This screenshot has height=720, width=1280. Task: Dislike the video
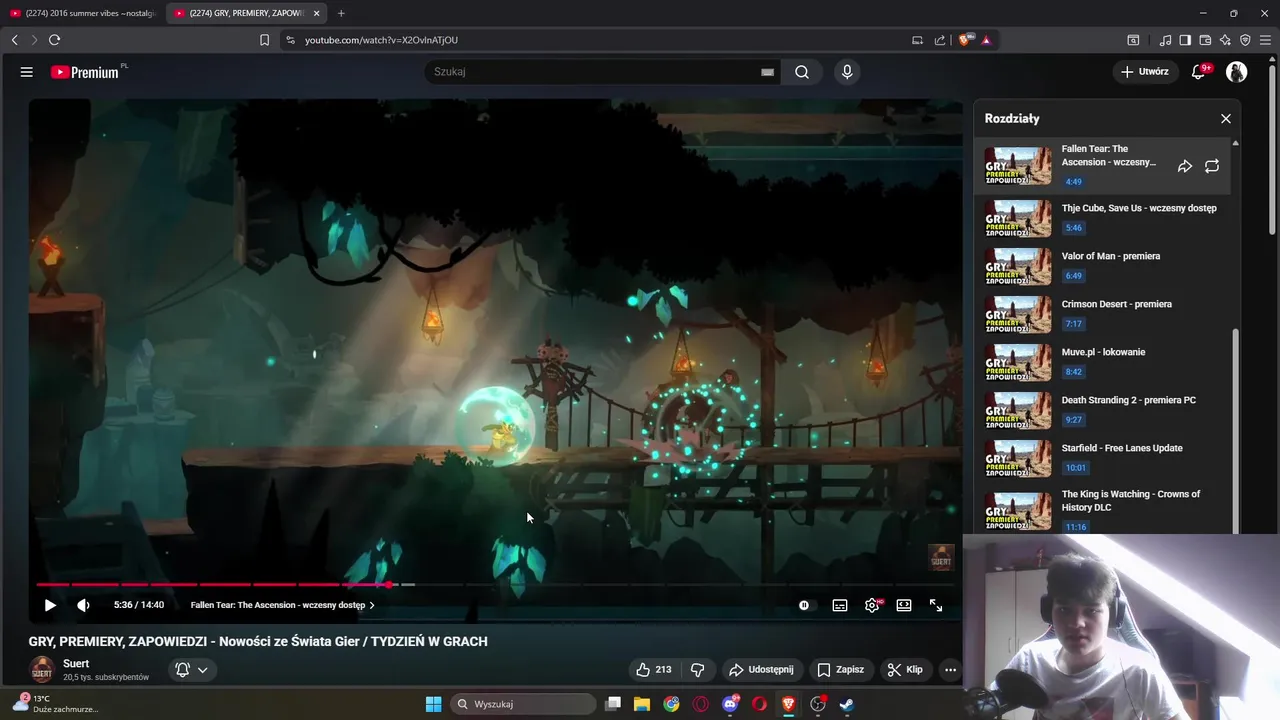click(x=698, y=670)
